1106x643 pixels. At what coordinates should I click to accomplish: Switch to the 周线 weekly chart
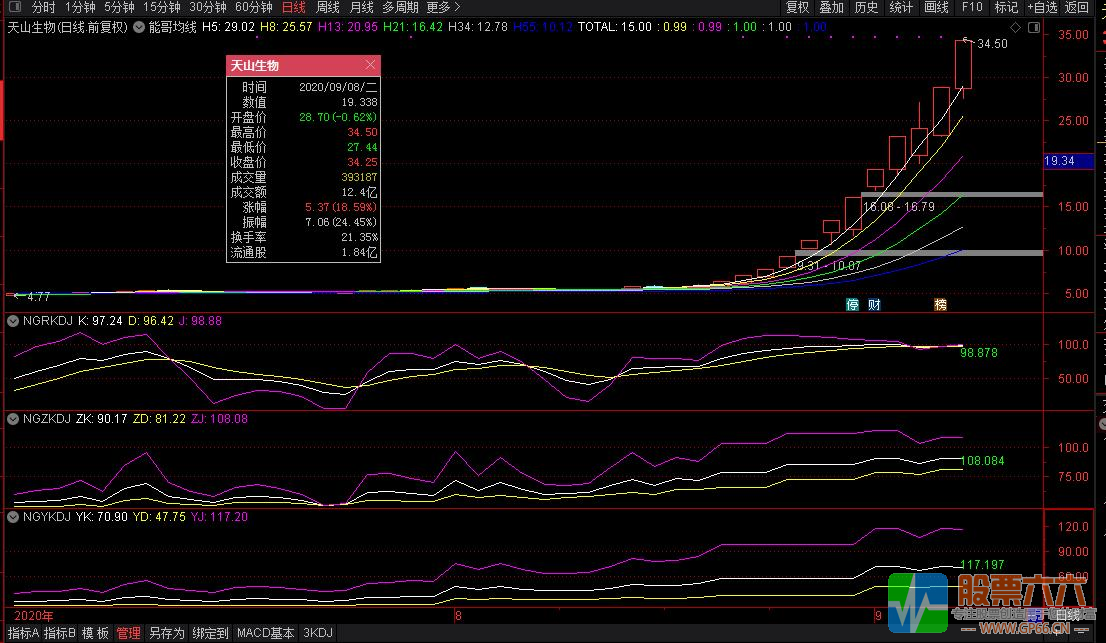[328, 7]
